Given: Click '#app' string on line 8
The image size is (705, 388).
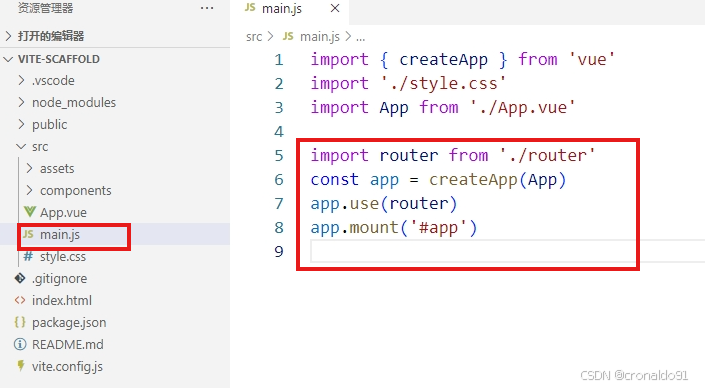Looking at the screenshot, I should (x=438, y=228).
